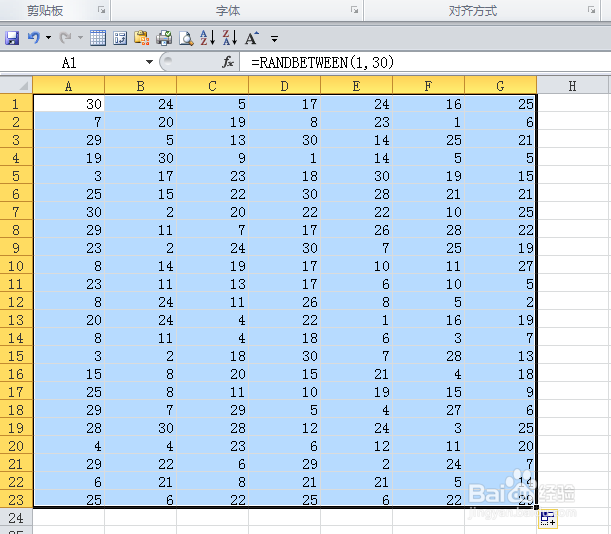Click cell C15 containing 18
This screenshot has height=534, width=611.
click(212, 356)
